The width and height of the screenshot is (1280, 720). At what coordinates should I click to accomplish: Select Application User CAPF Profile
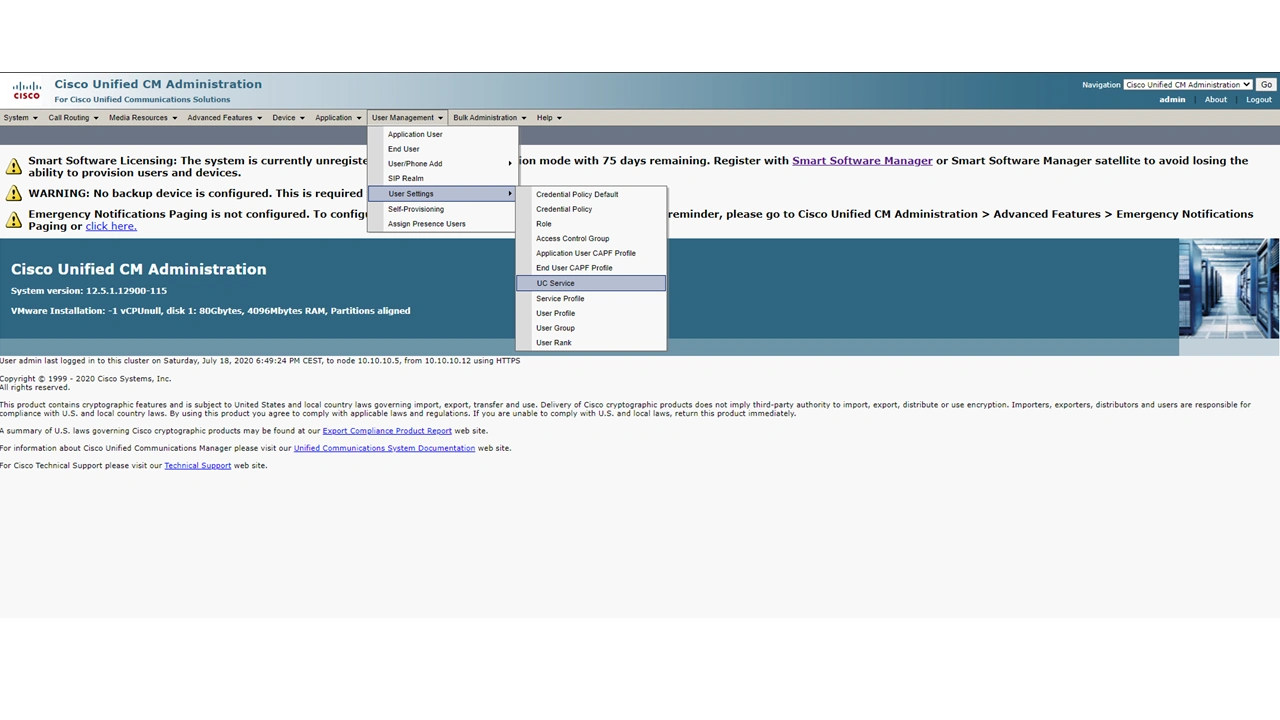pos(591,253)
